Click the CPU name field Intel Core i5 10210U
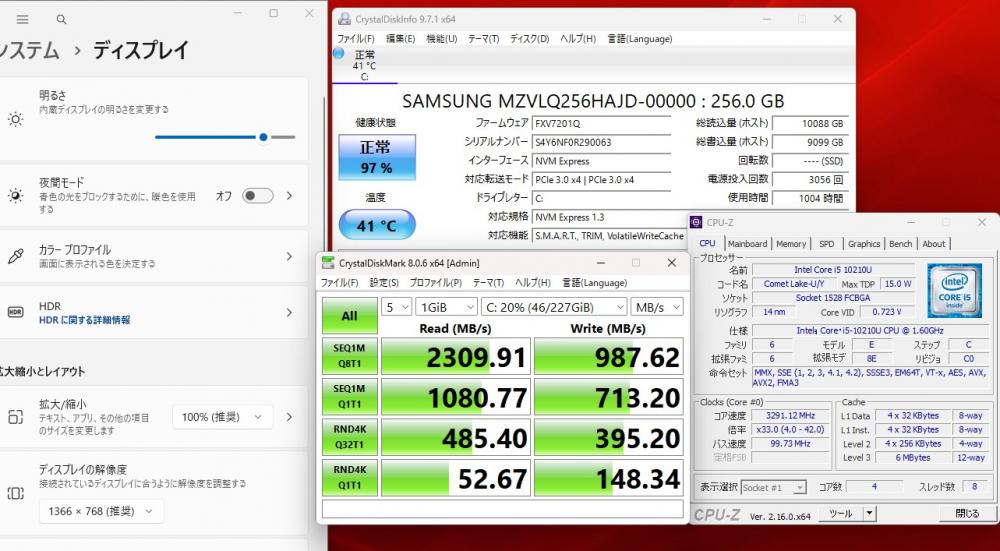 click(834, 270)
